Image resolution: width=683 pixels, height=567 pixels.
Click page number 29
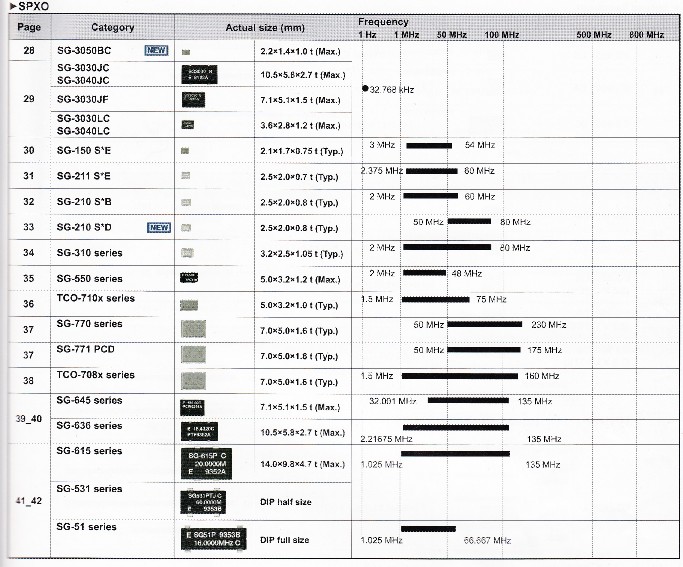click(x=29, y=99)
